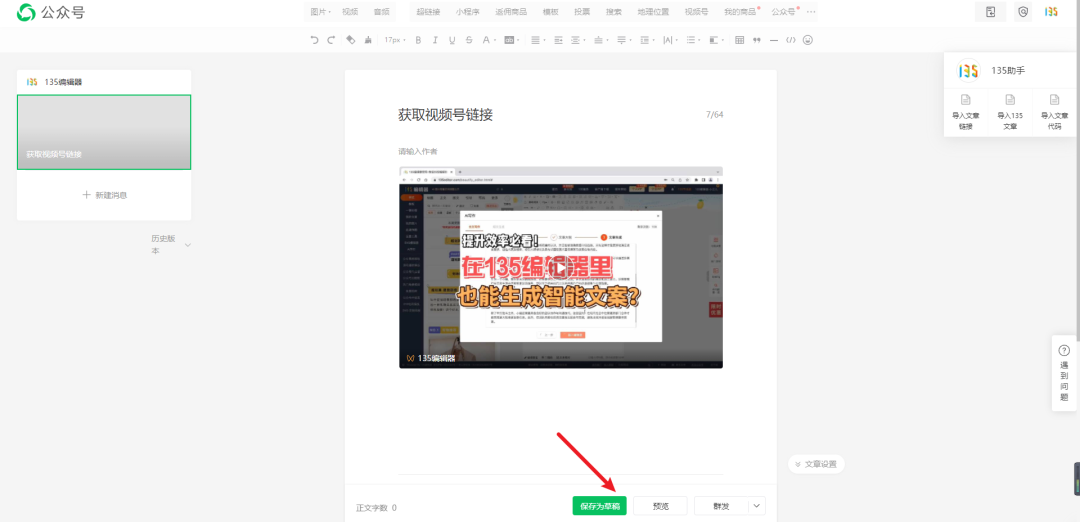The width and height of the screenshot is (1080, 522).
Task: Toggle strikethrough formatting
Action: 469,40
